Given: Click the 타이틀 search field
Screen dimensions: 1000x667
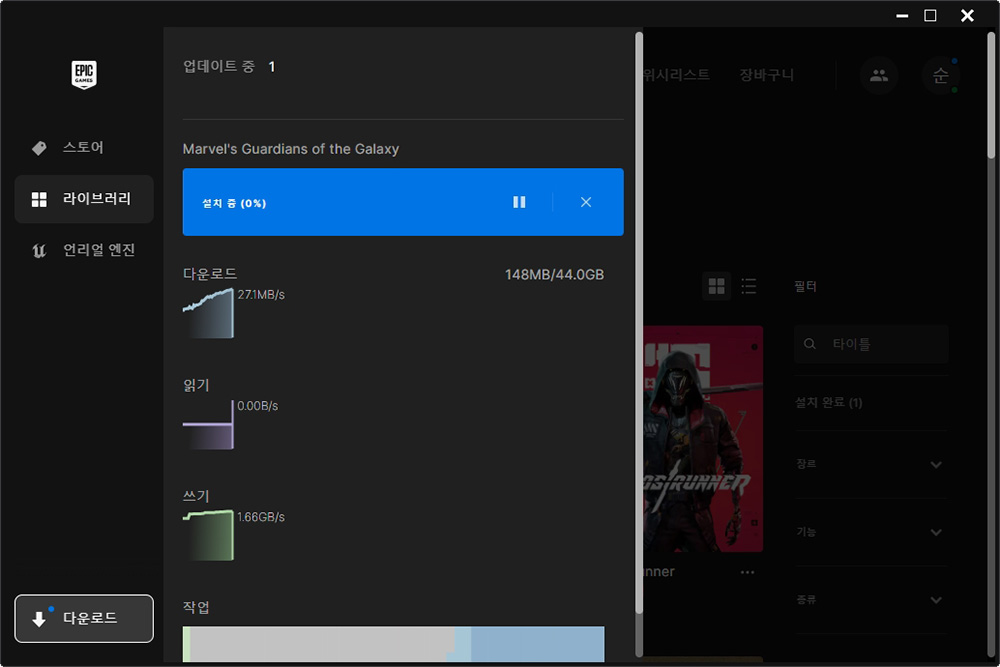Looking at the screenshot, I should tap(871, 344).
